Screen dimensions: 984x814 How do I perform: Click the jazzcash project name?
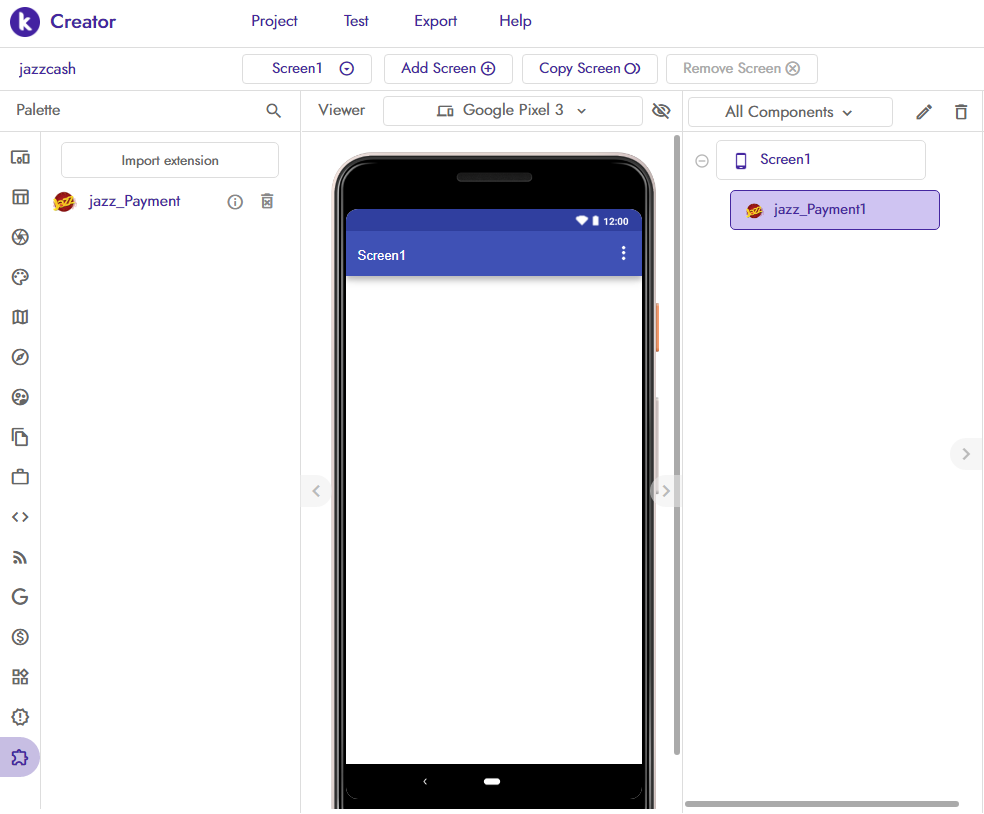coord(47,69)
